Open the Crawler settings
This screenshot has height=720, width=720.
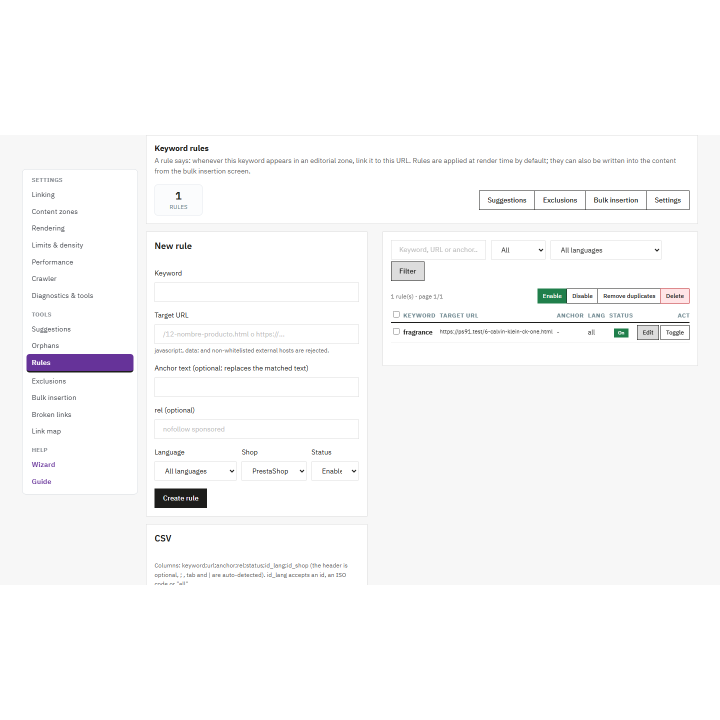[44, 279]
